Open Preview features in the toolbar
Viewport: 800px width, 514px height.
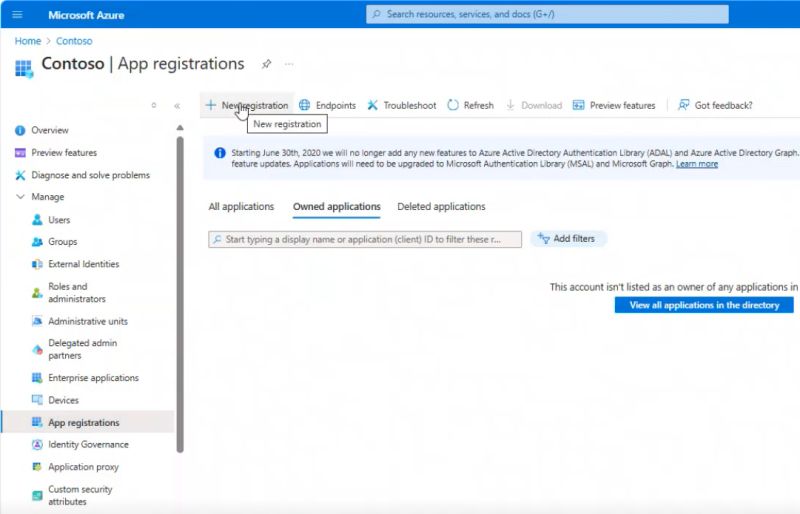614,105
